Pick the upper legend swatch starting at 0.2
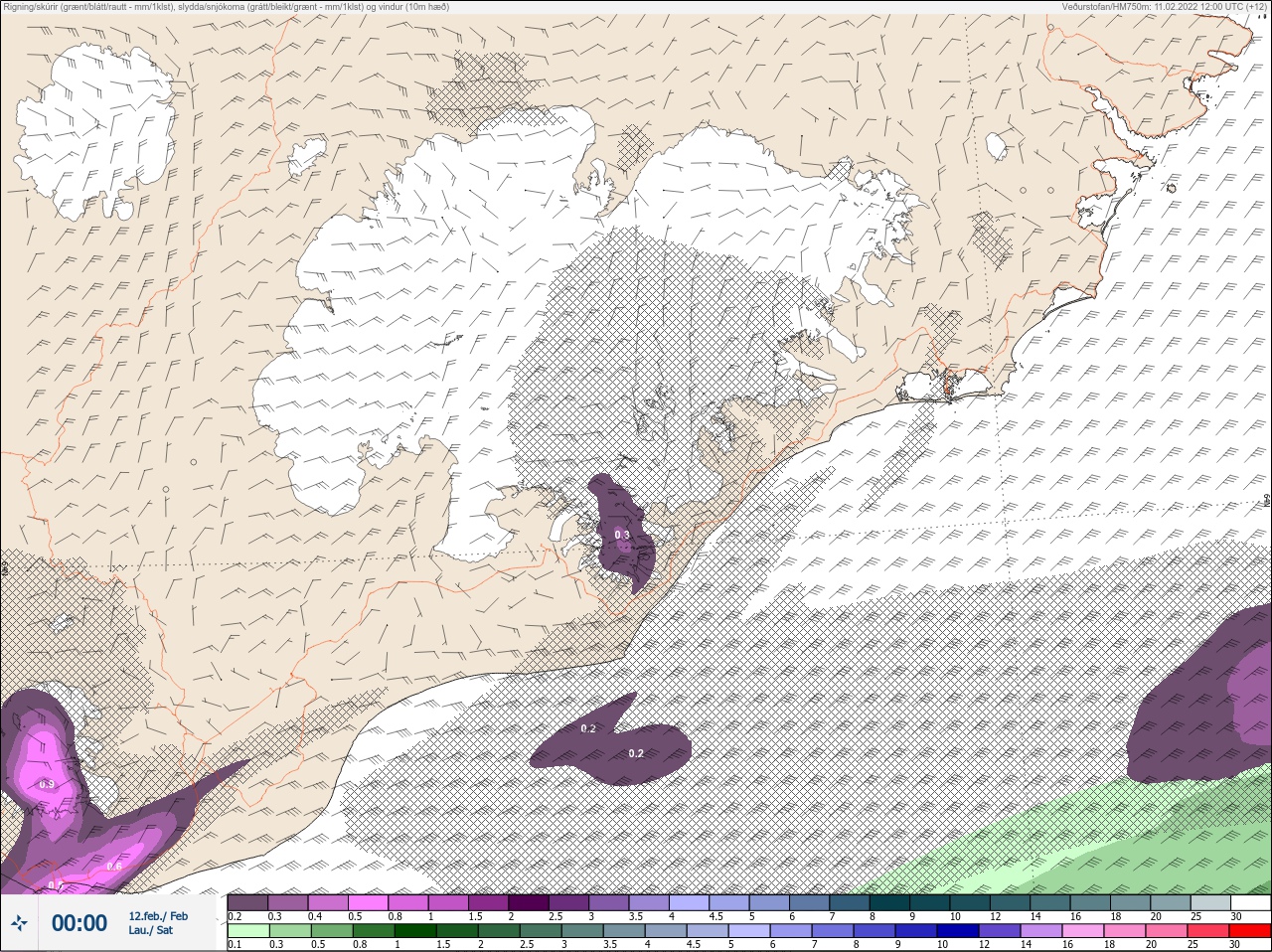1272x952 pixels. click(248, 903)
